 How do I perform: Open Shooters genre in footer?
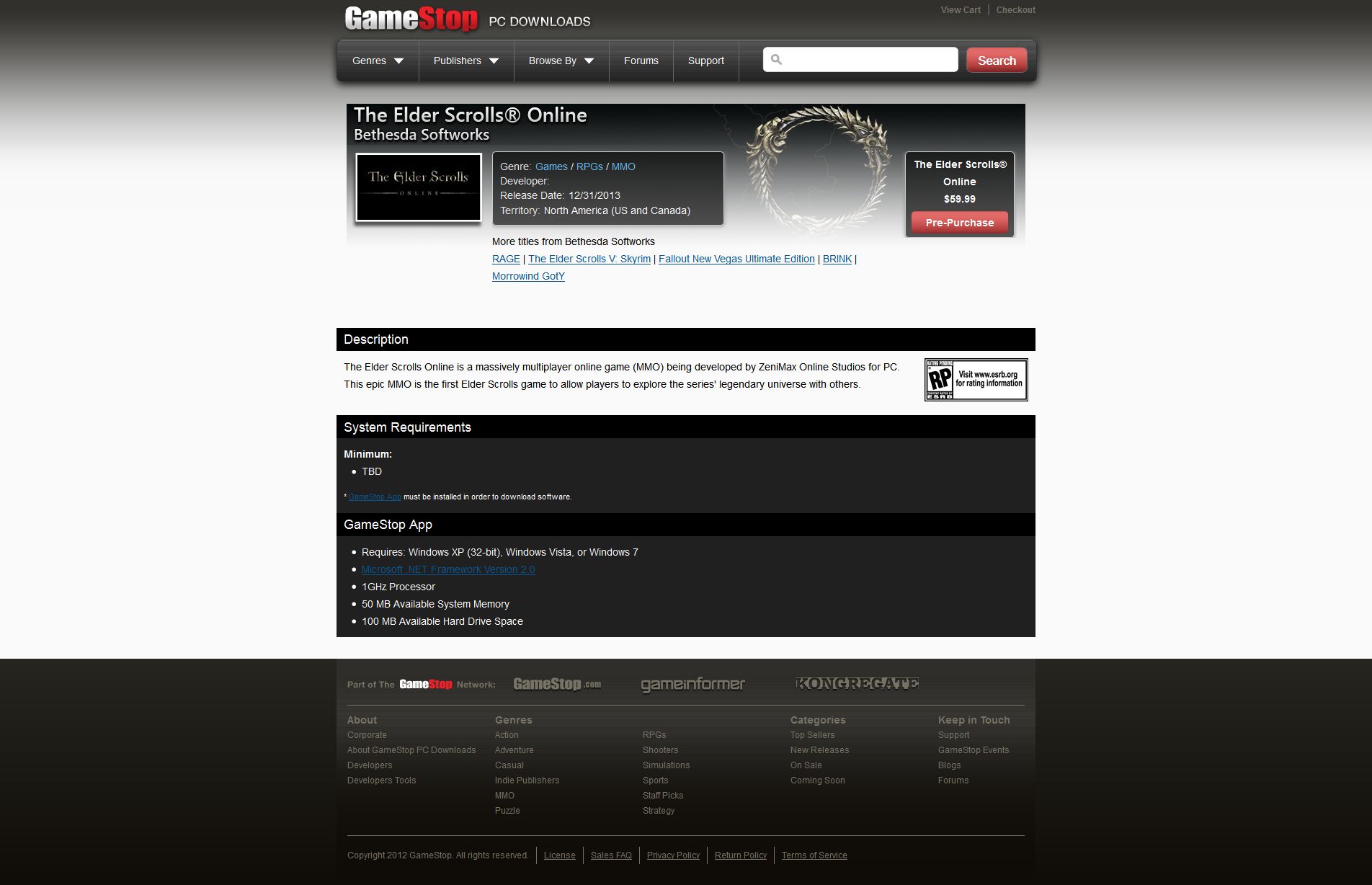point(661,750)
